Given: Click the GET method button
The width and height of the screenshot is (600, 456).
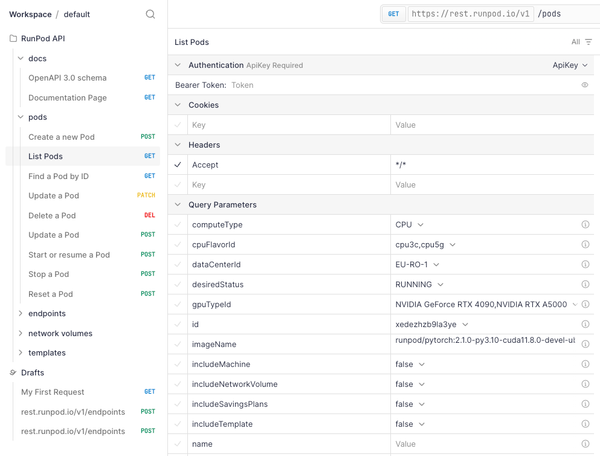Looking at the screenshot, I should point(393,14).
